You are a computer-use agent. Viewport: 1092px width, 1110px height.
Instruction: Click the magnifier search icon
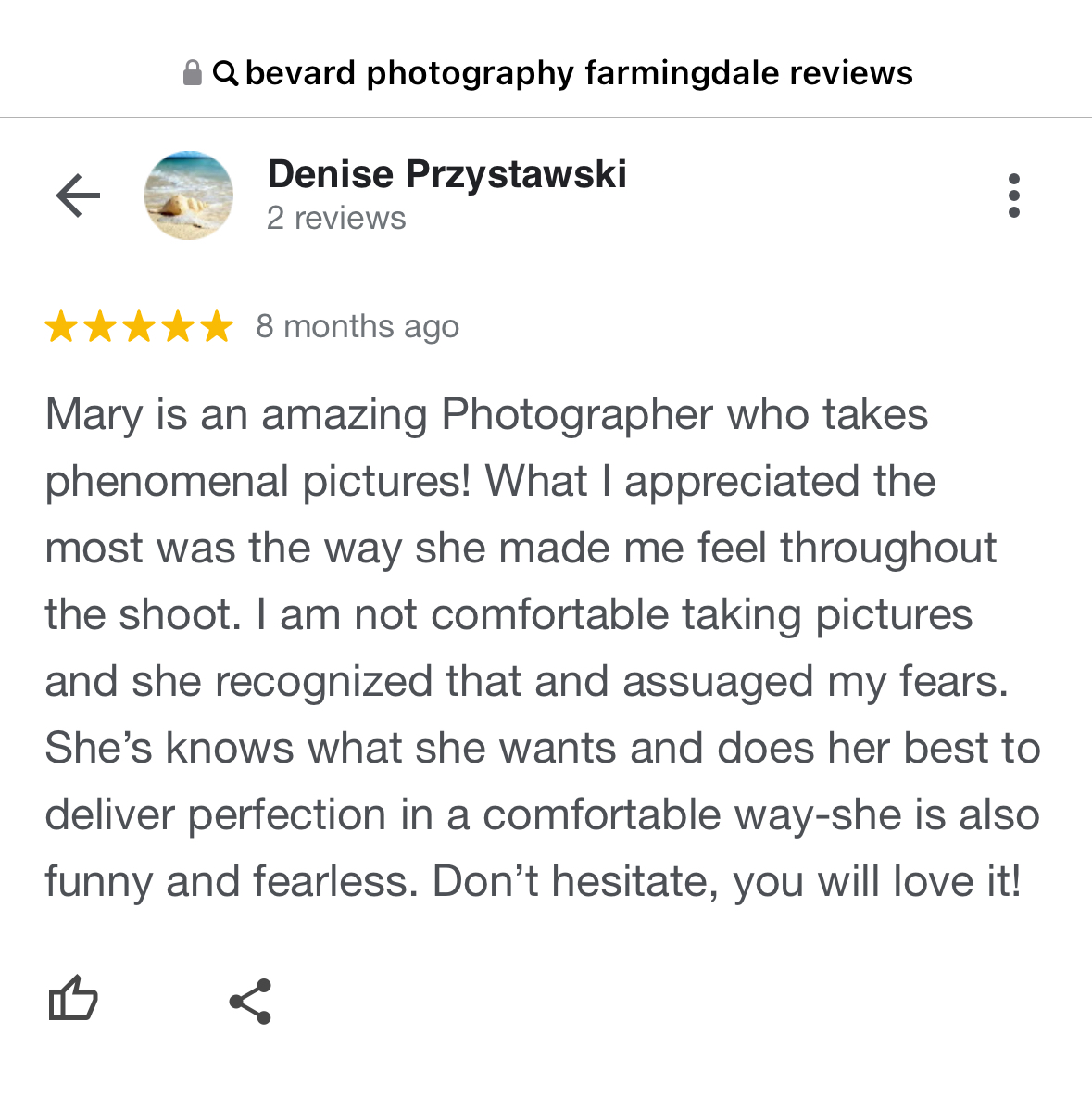click(x=225, y=73)
